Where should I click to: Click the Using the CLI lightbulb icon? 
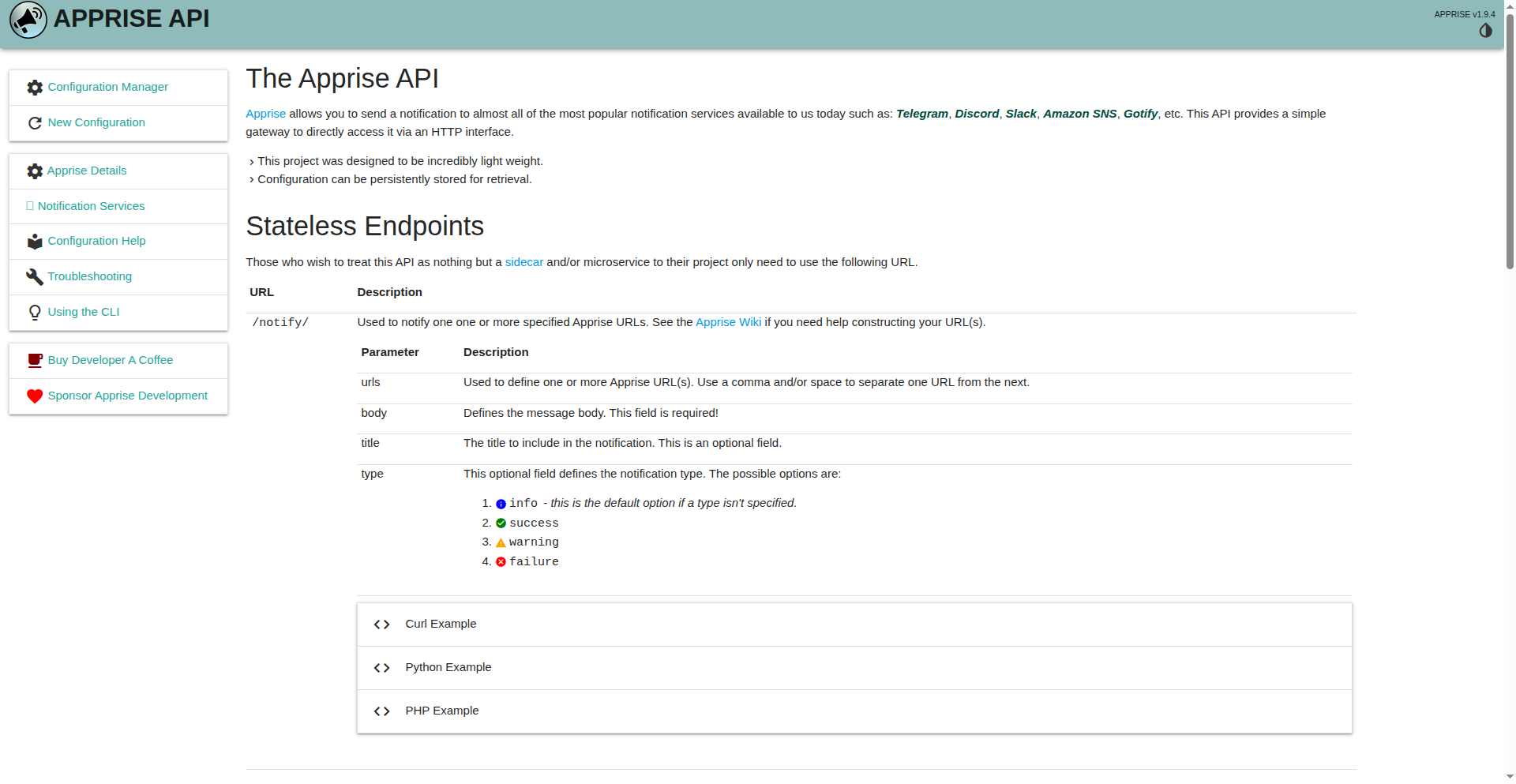coord(35,313)
